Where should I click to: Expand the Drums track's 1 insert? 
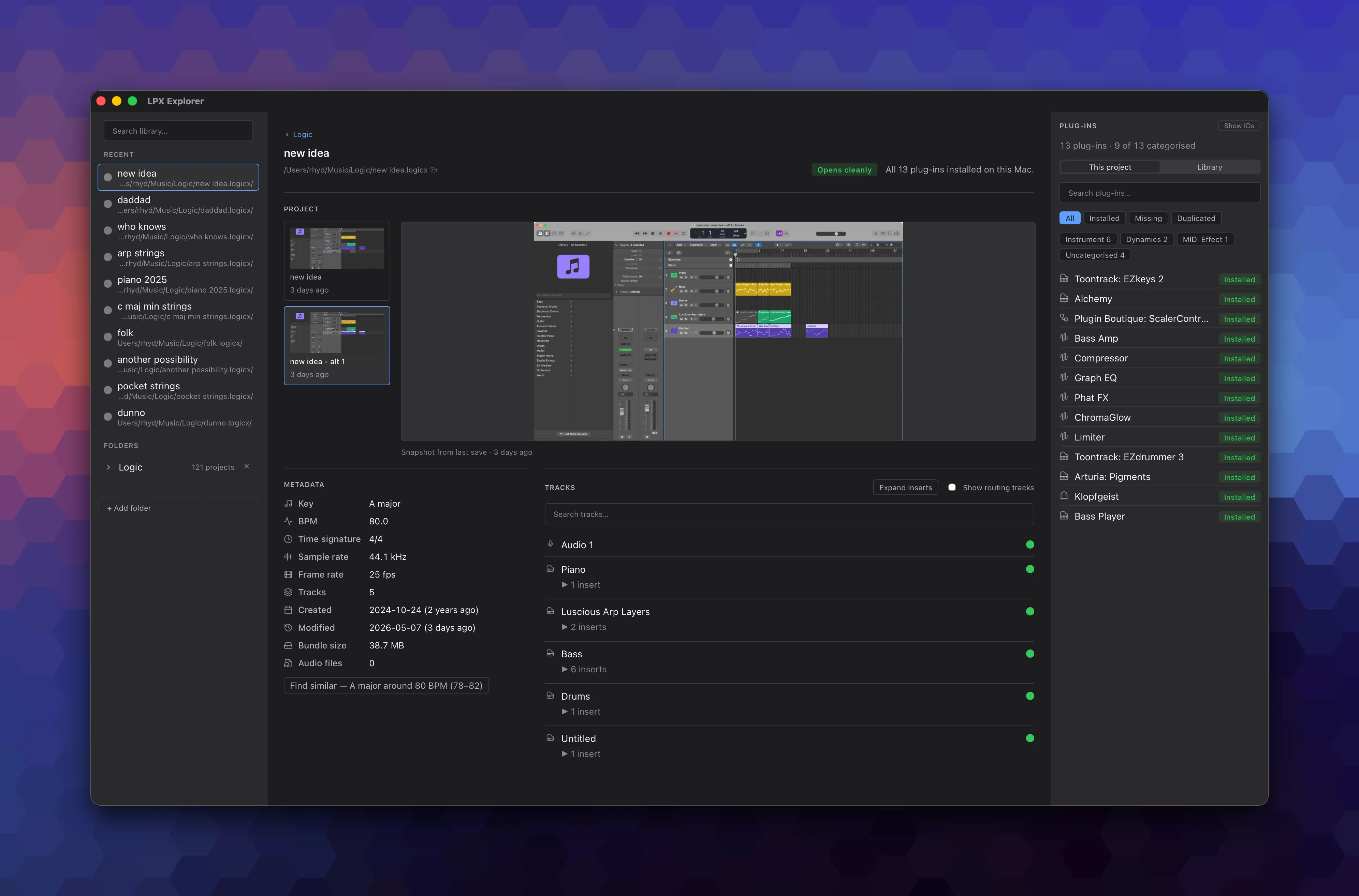(581, 712)
